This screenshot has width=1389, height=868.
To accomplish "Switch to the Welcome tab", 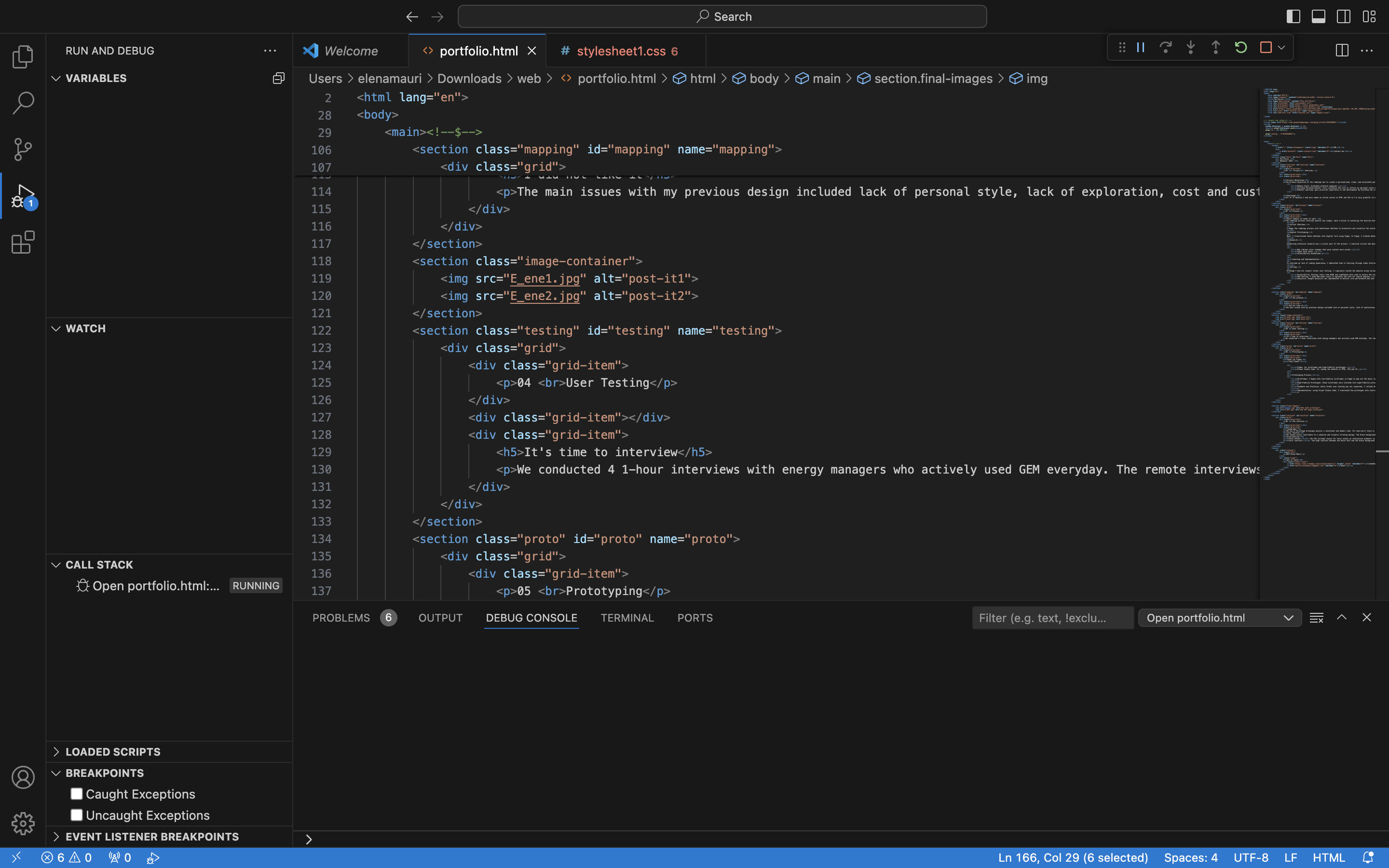I will (x=351, y=51).
